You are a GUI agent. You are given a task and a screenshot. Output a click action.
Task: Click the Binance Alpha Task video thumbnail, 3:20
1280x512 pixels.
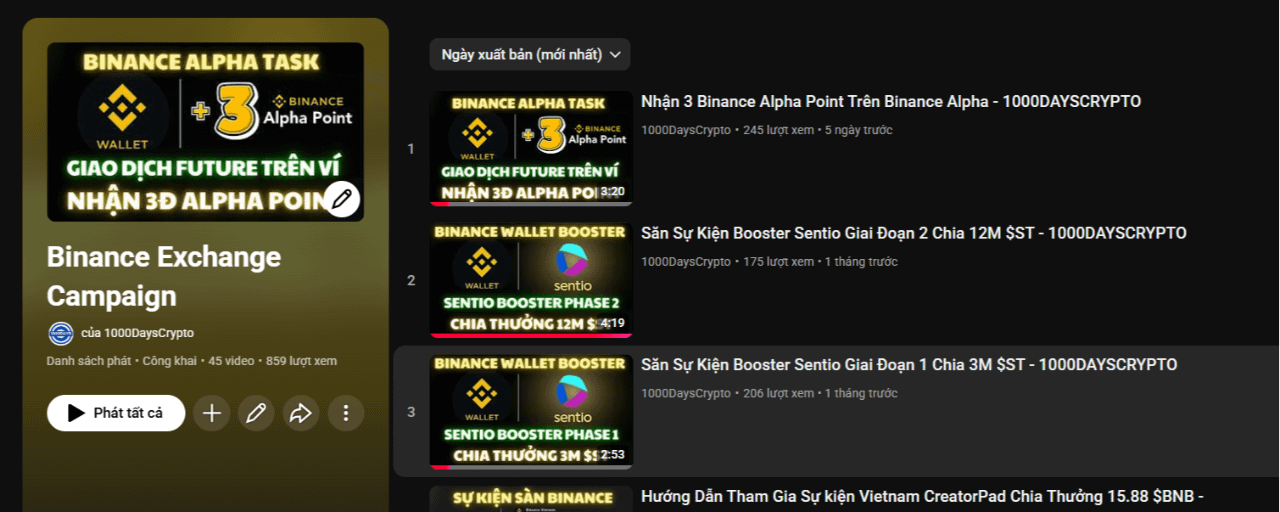[531, 148]
